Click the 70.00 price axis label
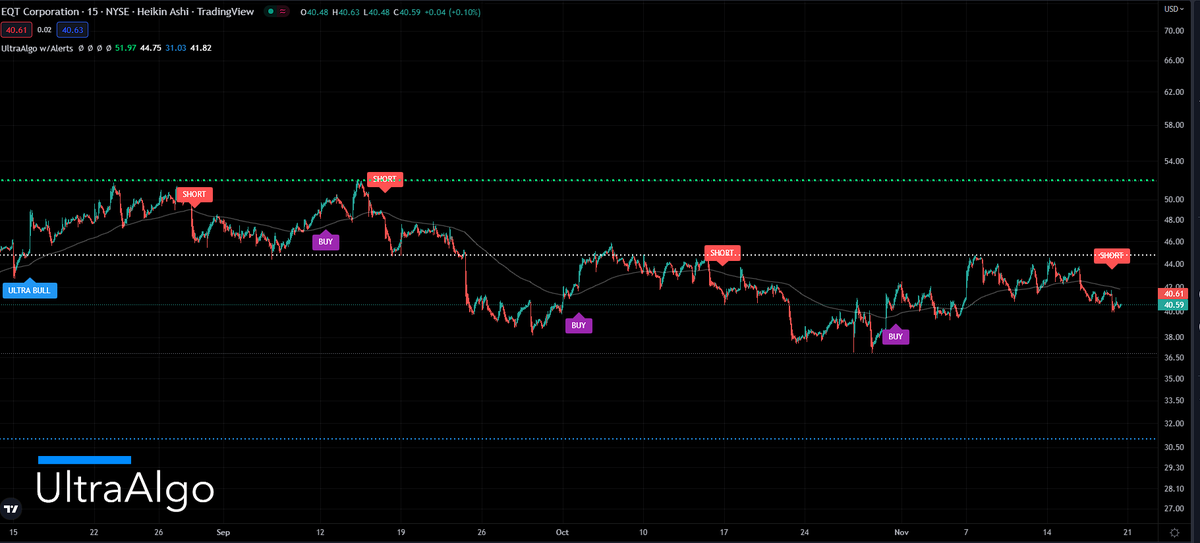Viewport: 1200px width, 543px height. tap(1174, 31)
